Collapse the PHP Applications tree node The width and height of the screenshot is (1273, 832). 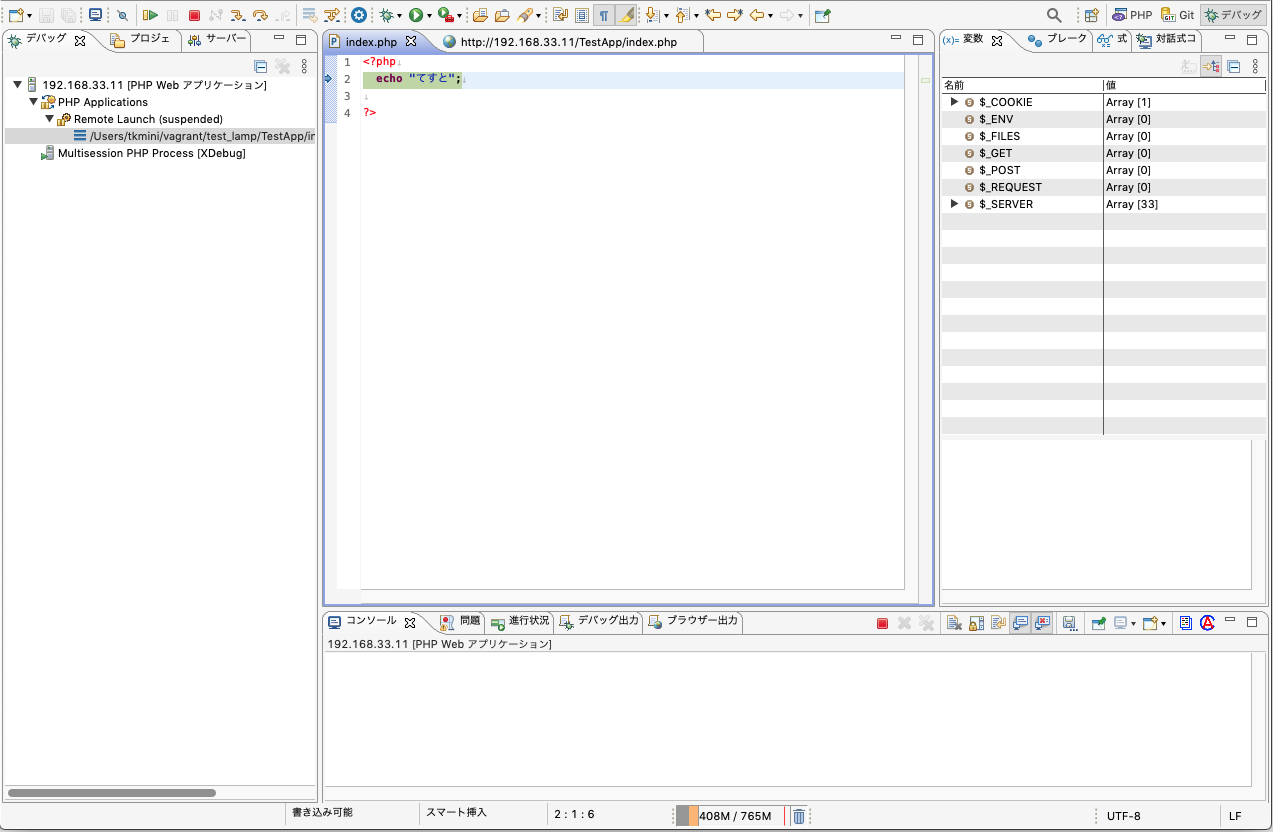pos(33,102)
